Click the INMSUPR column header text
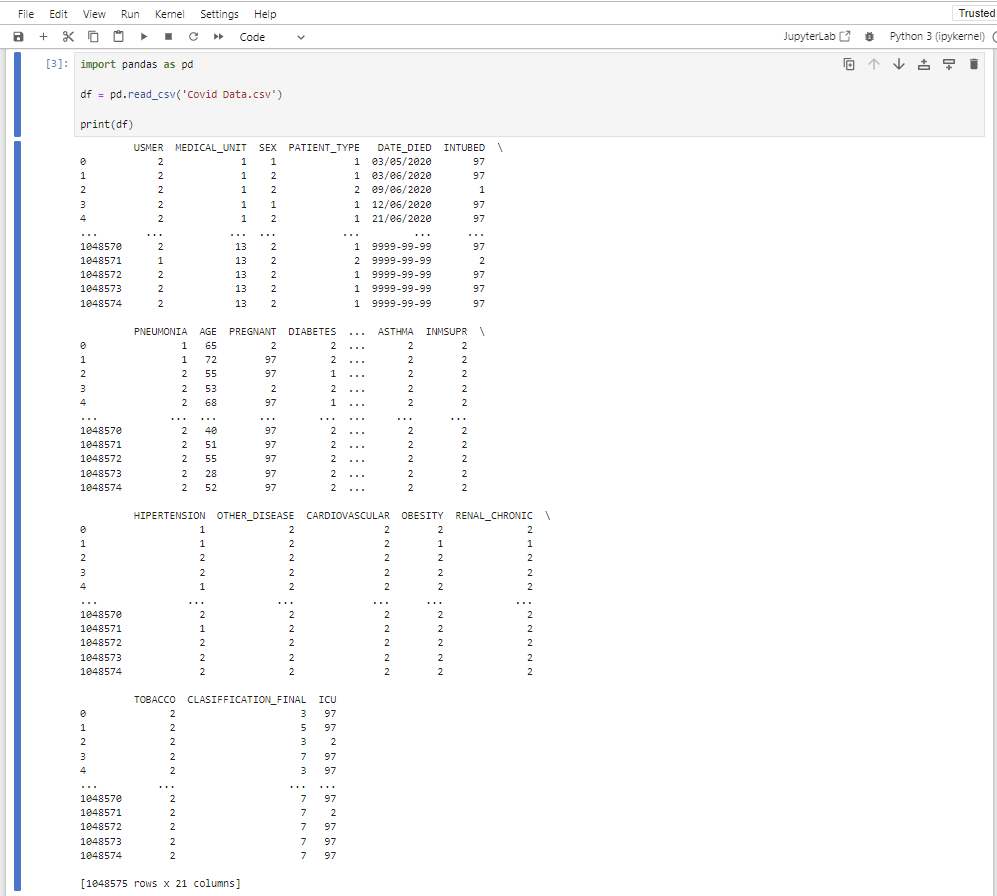Viewport: 997px width, 896px height. (x=446, y=332)
